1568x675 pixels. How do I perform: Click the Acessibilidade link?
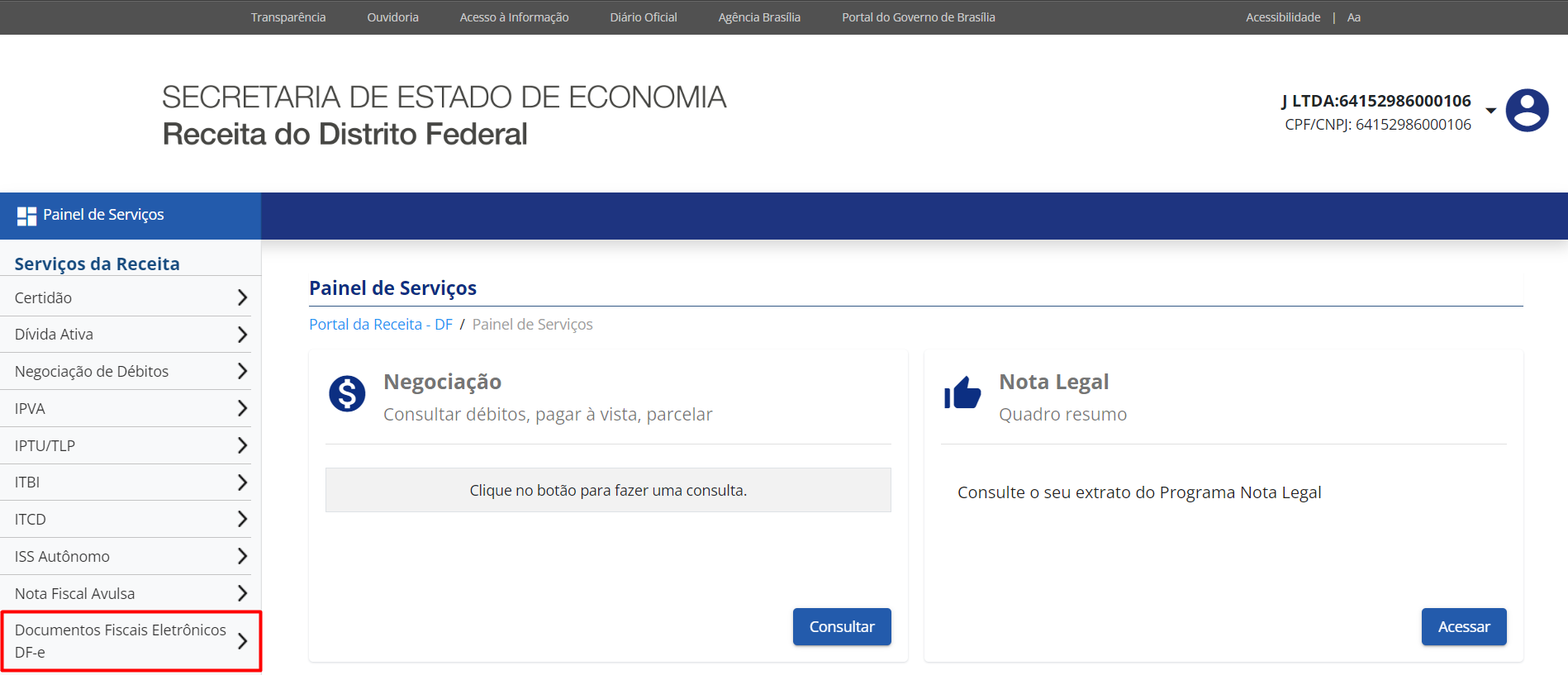point(1282,17)
